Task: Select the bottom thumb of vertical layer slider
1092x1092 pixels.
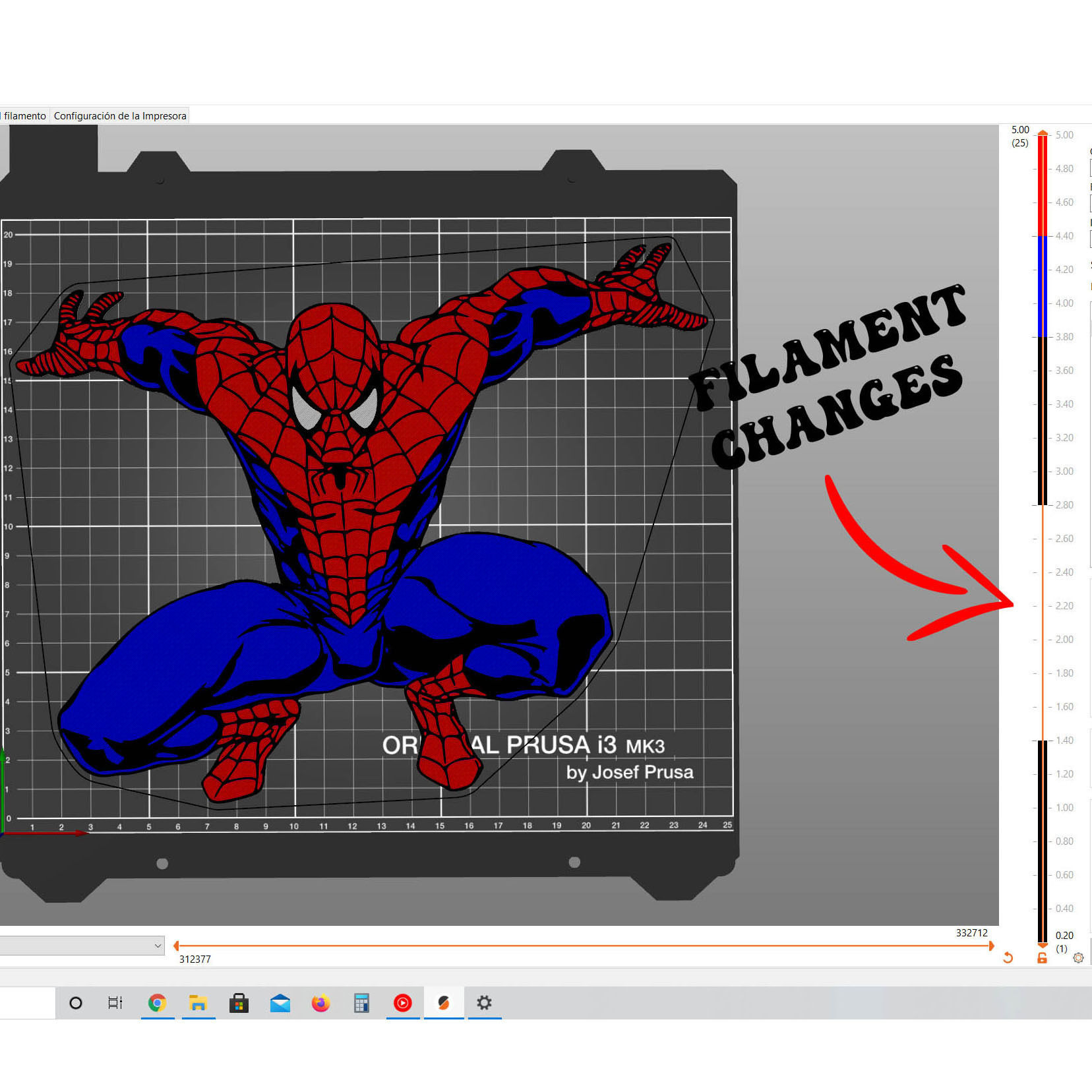Action: [1043, 946]
